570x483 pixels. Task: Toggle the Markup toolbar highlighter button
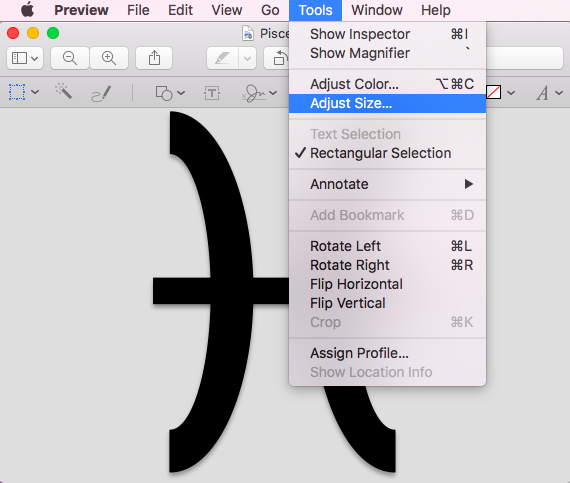222,58
